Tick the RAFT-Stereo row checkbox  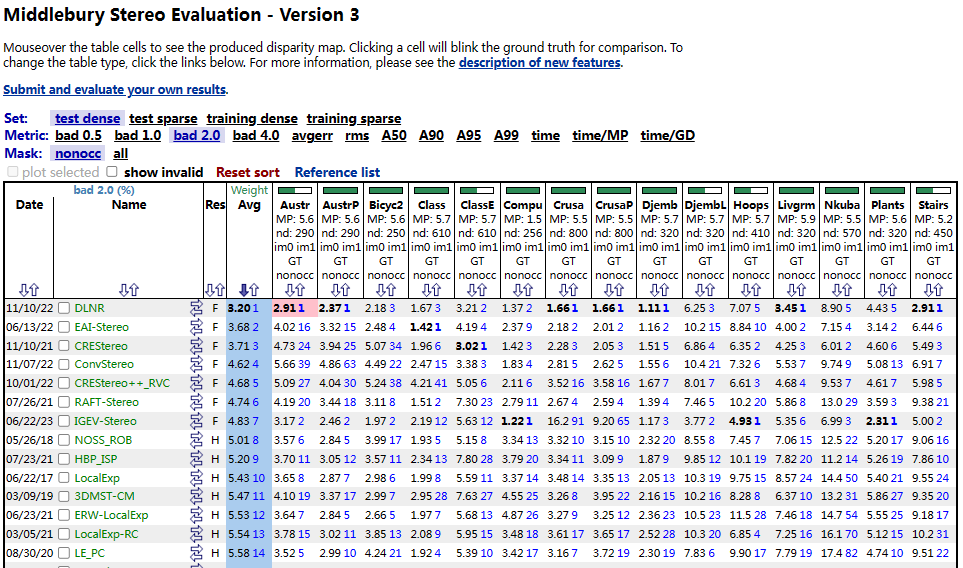pos(64,402)
